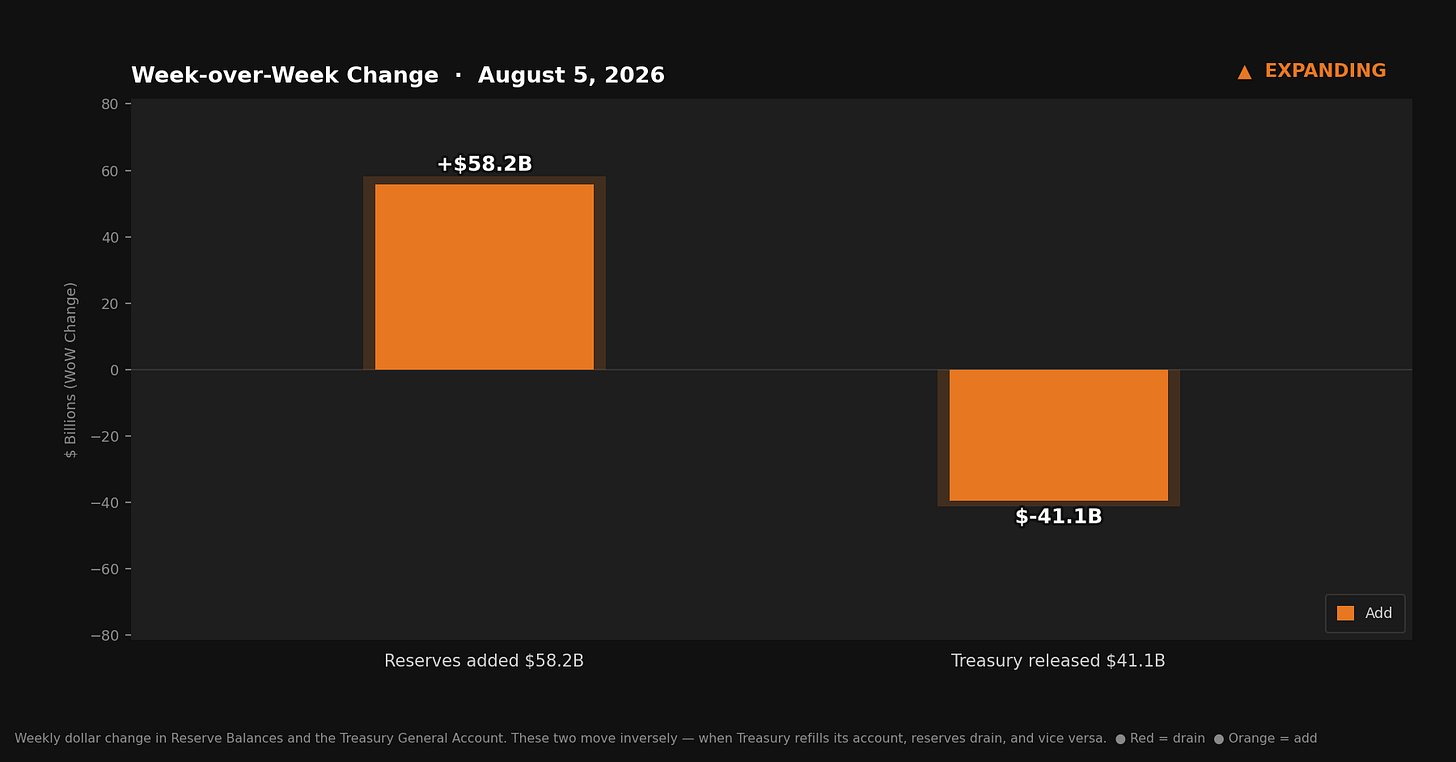This screenshot has height=762, width=1456.
Task: Click the +$58.2B value label
Action: click(x=484, y=164)
